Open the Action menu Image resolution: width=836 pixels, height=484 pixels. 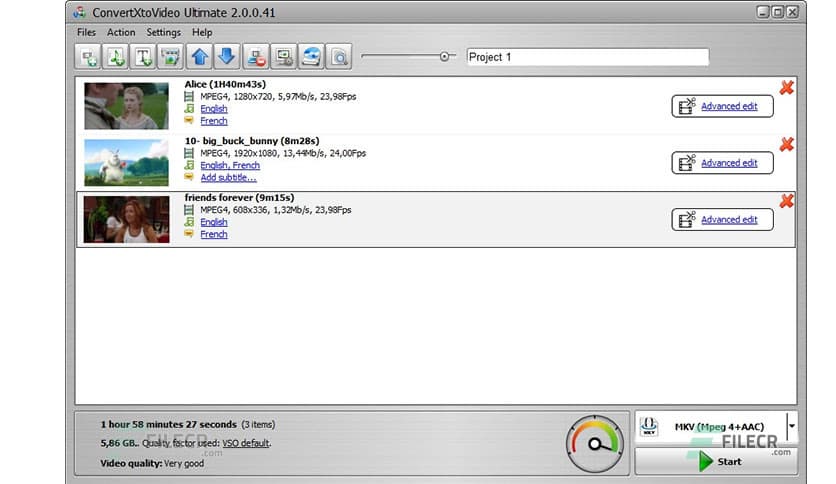[x=121, y=33]
